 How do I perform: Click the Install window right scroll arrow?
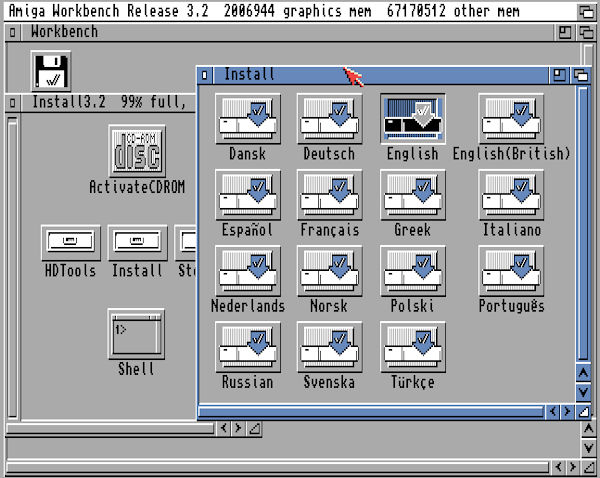click(567, 411)
